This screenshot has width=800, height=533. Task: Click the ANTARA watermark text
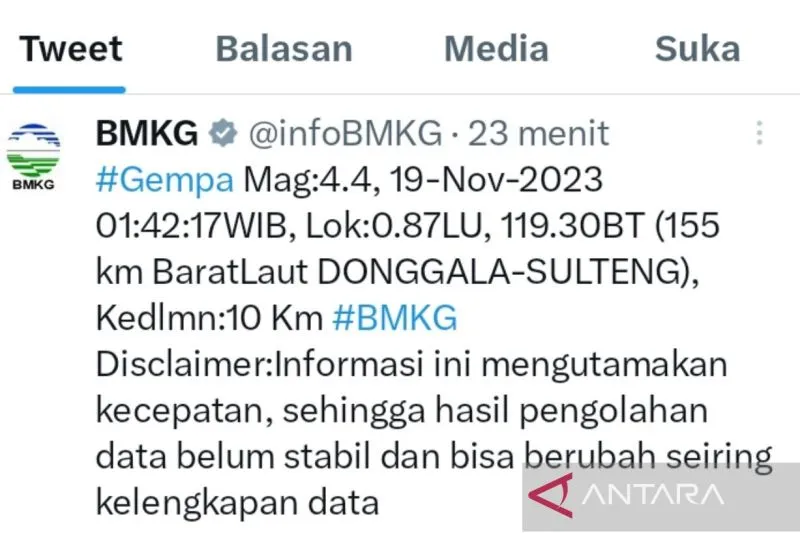(653, 494)
